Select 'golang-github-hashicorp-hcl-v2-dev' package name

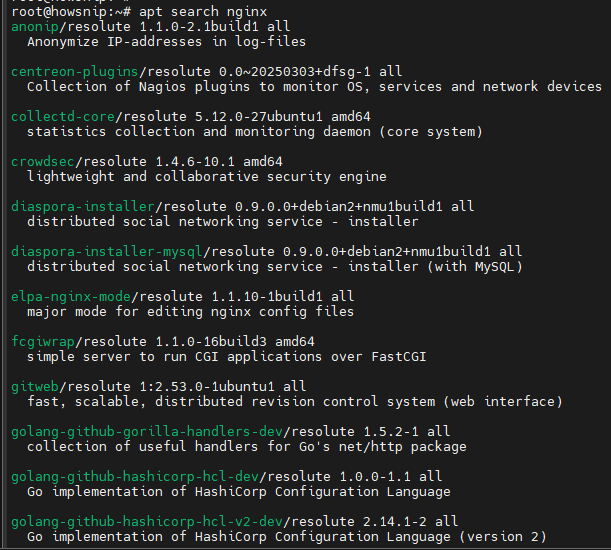point(147,522)
